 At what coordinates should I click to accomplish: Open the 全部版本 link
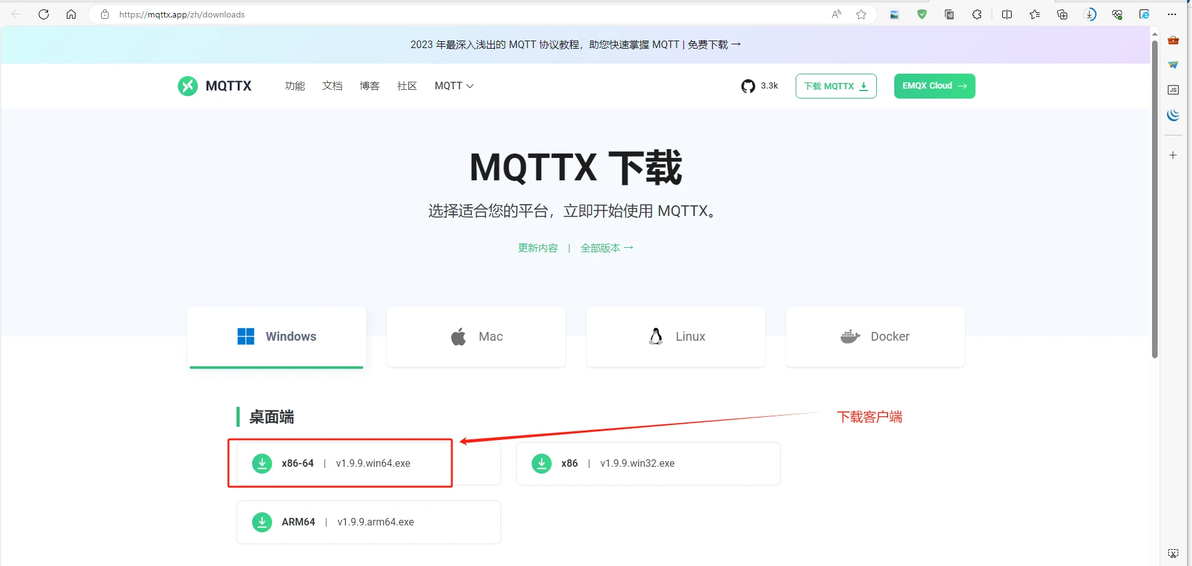[607, 248]
